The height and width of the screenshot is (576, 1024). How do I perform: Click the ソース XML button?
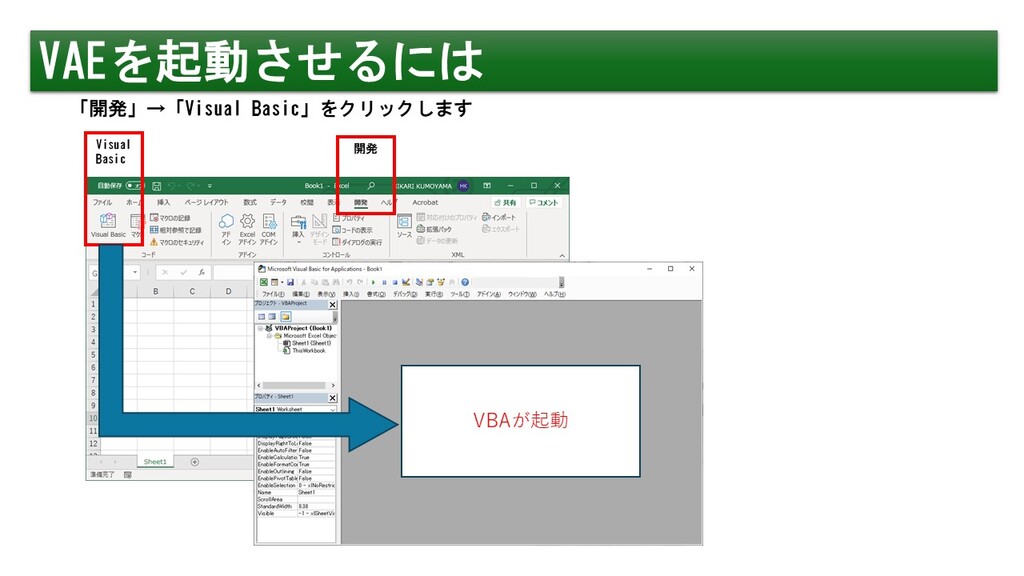(x=404, y=226)
